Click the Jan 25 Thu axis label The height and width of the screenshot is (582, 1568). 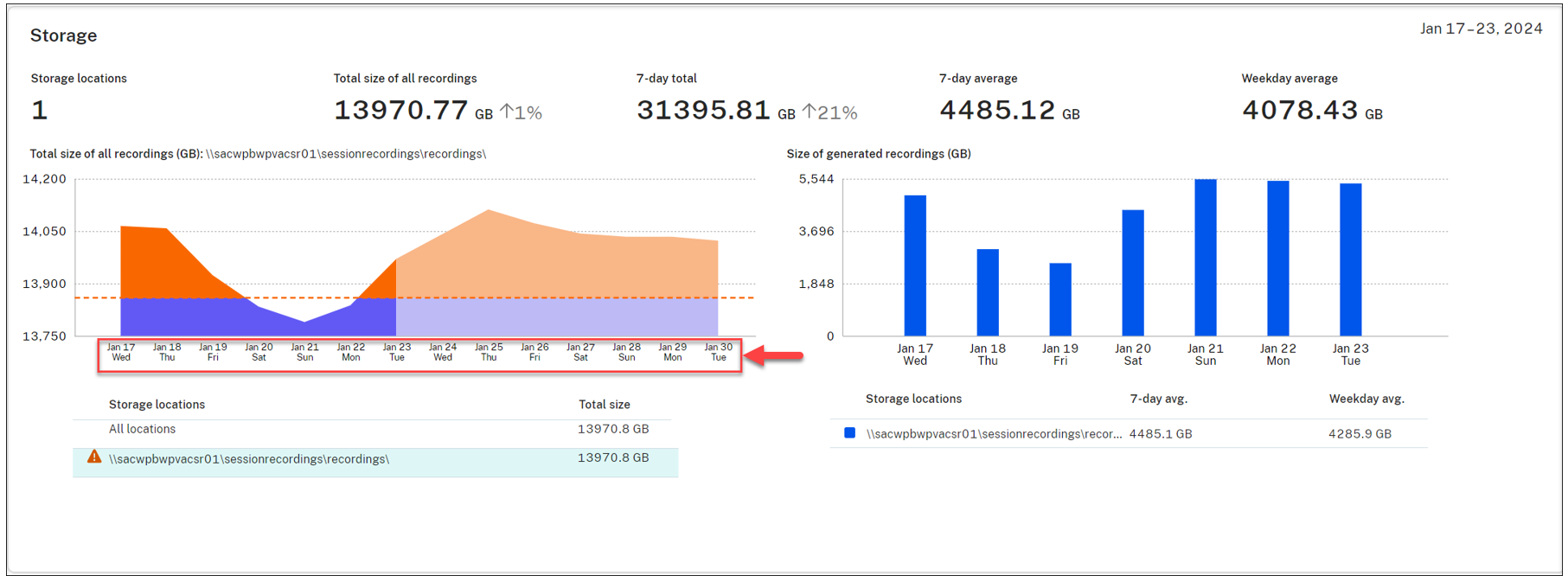[489, 352]
